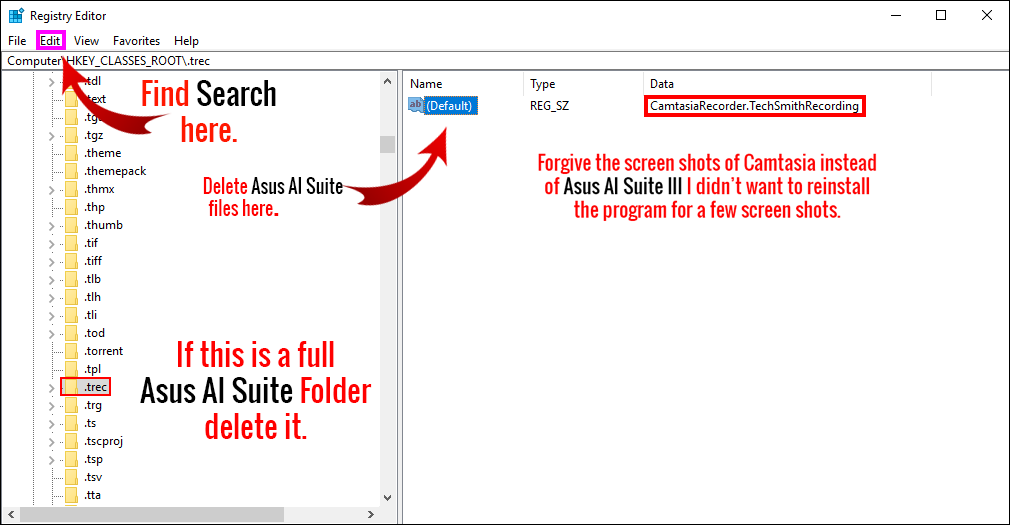Click the folder icon of the .tgz key

pos(71,135)
